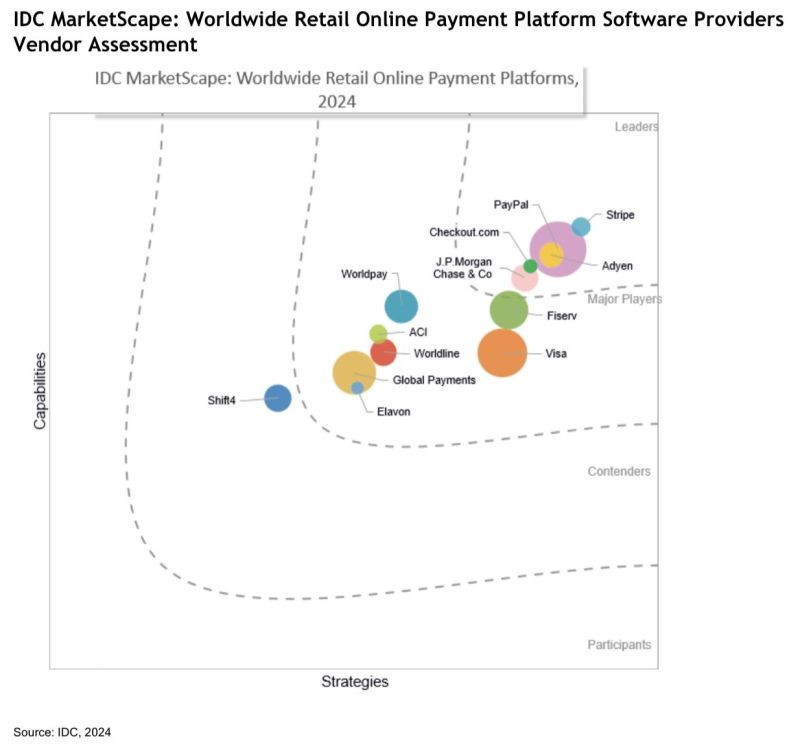
Task: Select the Participants segment label
Action: point(618,644)
